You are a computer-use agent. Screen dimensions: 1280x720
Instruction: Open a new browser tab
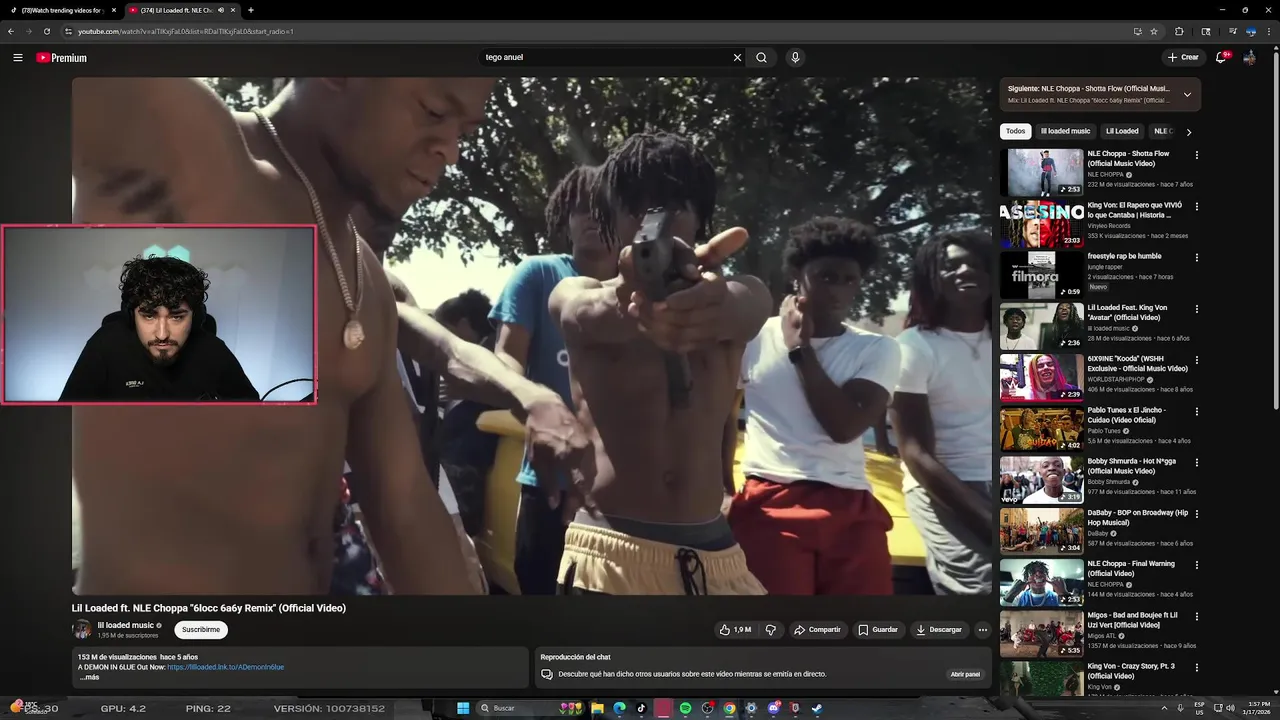coord(250,10)
